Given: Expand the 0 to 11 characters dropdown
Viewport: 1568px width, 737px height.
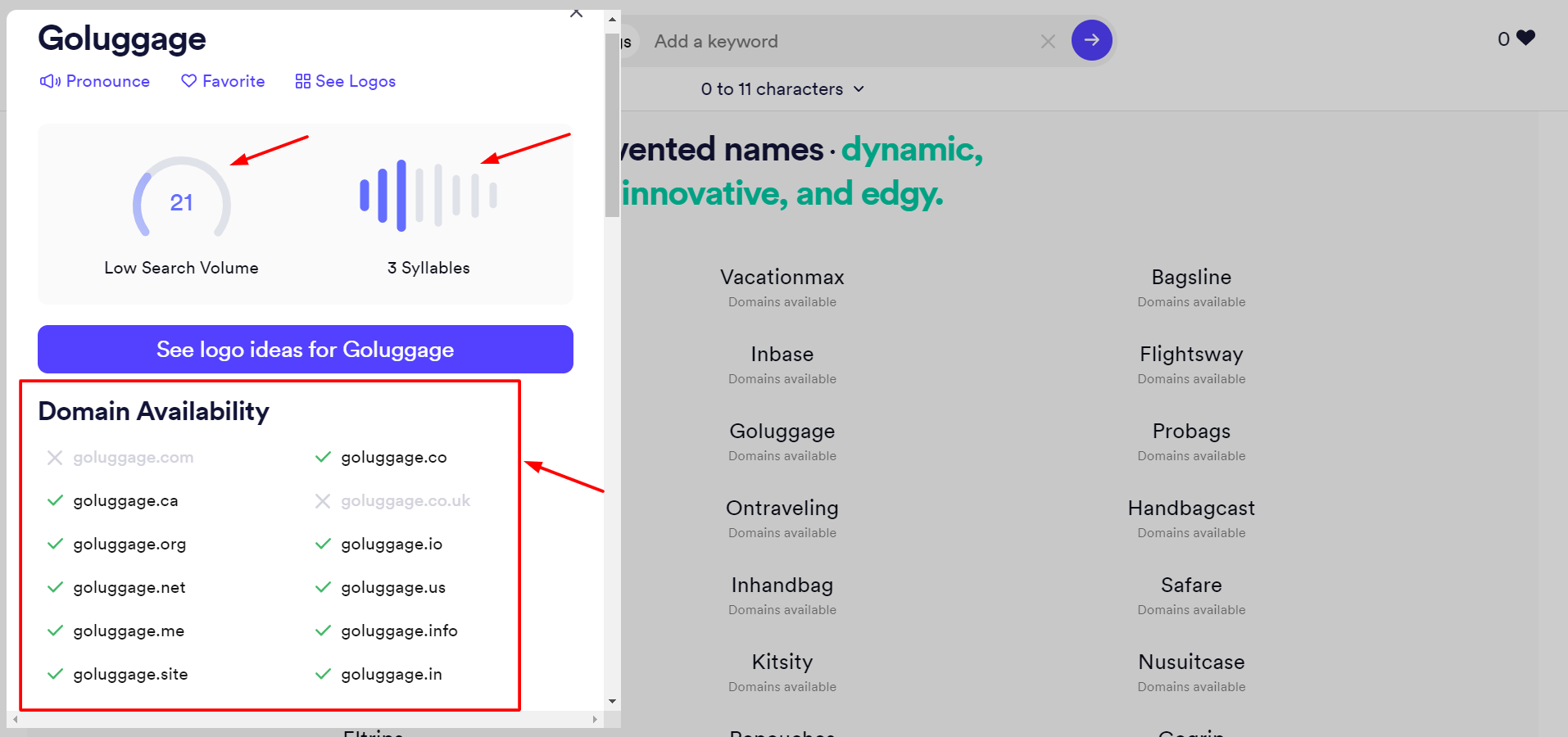Looking at the screenshot, I should pos(782,89).
